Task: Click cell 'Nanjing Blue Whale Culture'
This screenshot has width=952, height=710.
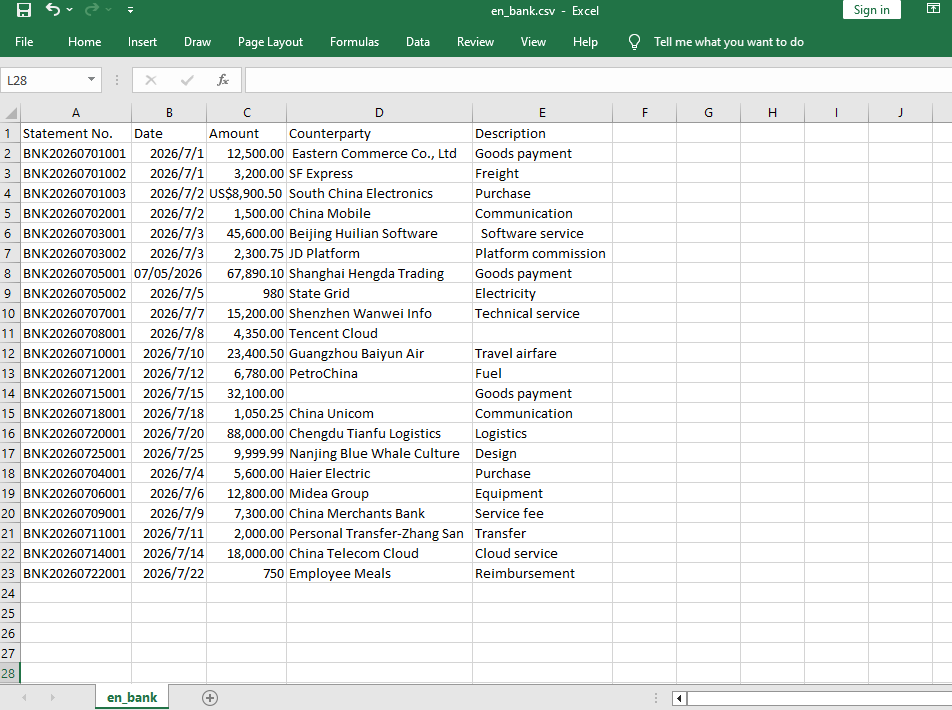Action: 379,454
